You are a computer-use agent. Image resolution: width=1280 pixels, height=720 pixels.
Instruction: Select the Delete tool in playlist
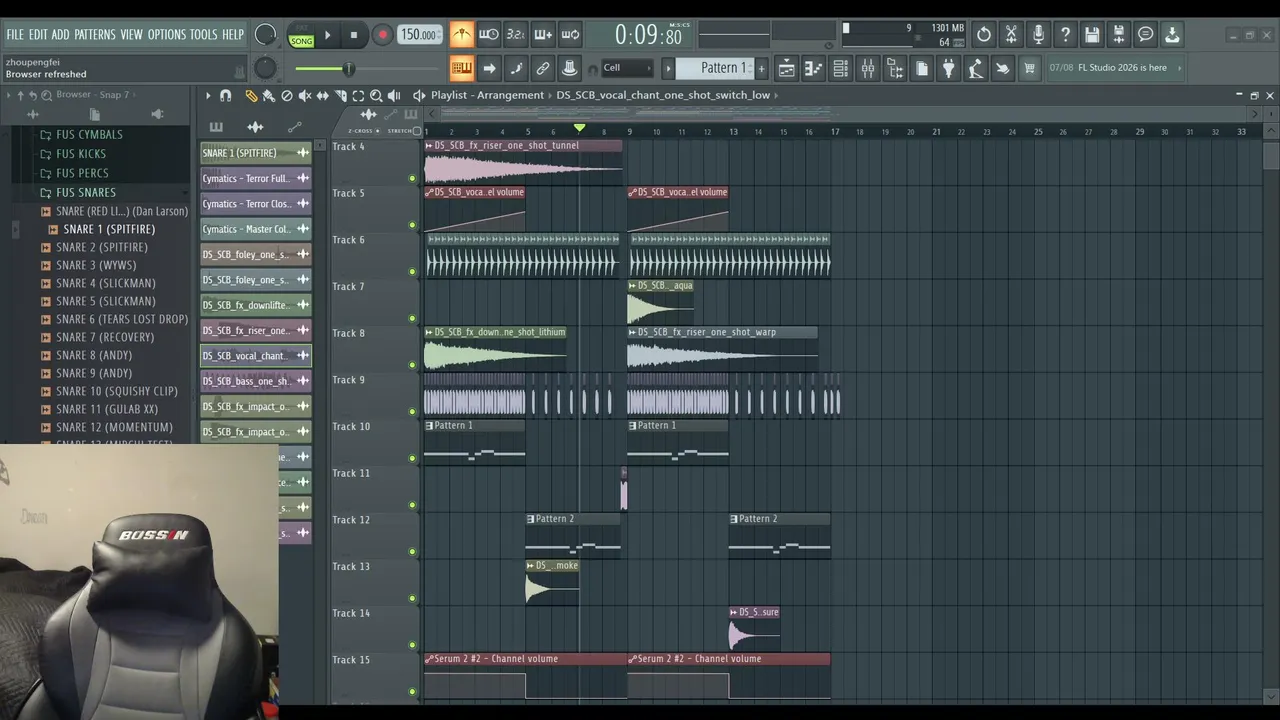point(287,95)
